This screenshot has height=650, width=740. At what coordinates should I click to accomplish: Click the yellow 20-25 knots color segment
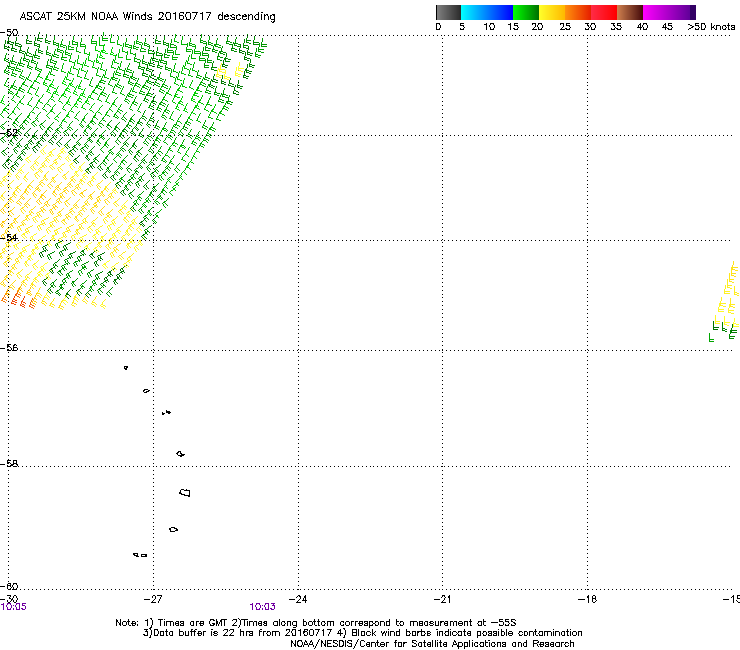pyautogui.click(x=552, y=12)
